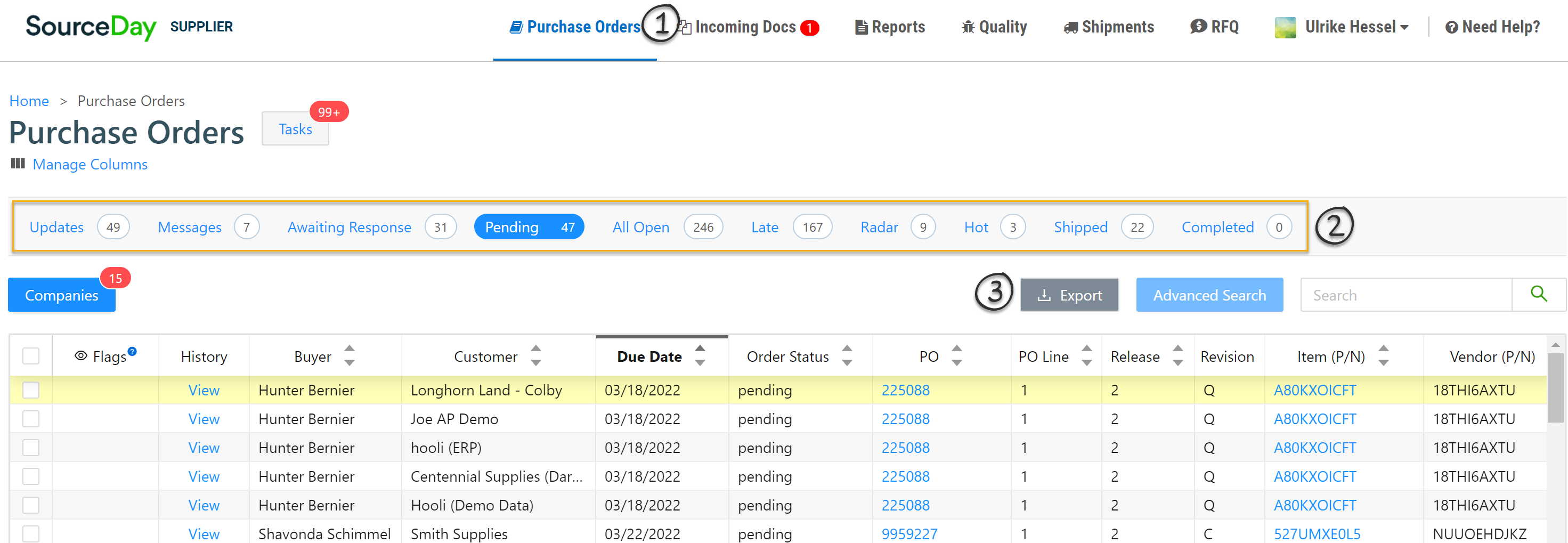Open Need Help? link
The image size is (1568, 543).
1492,27
